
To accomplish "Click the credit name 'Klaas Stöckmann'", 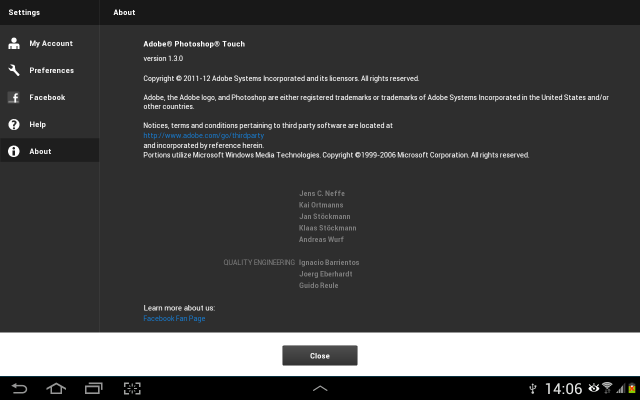I will point(328,228).
